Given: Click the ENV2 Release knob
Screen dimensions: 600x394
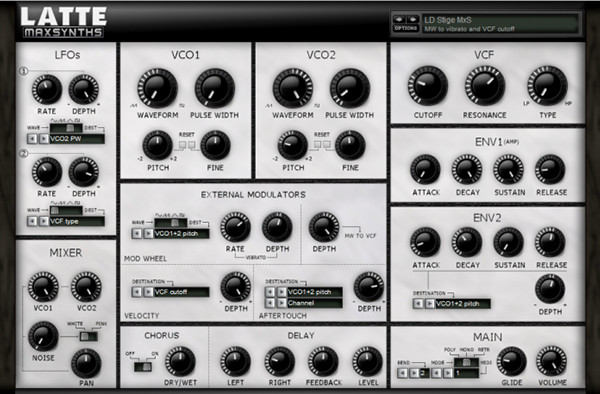Looking at the screenshot, I should click(550, 242).
